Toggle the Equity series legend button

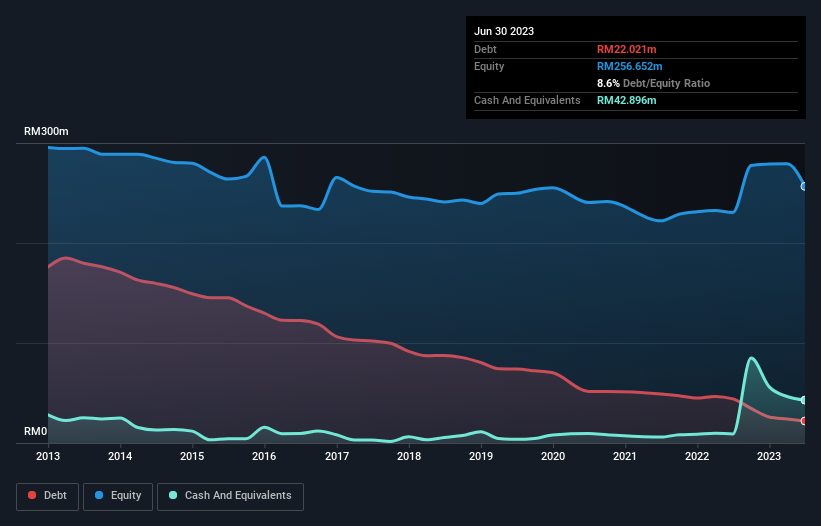118,496
